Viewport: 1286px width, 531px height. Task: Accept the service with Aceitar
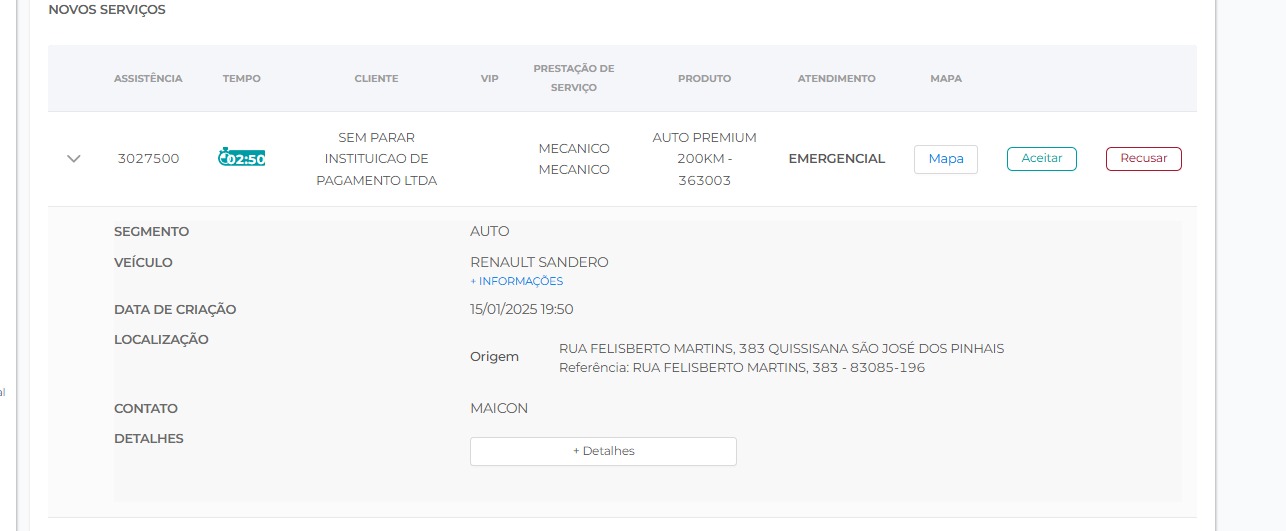1041,159
